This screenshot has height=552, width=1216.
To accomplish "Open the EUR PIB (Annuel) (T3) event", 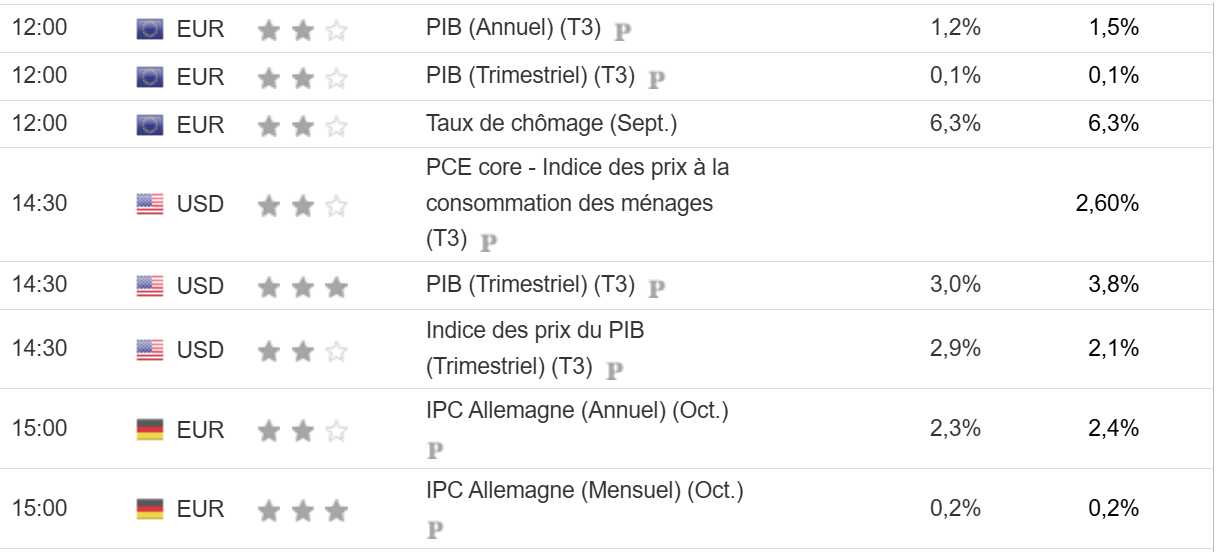I will (x=513, y=28).
